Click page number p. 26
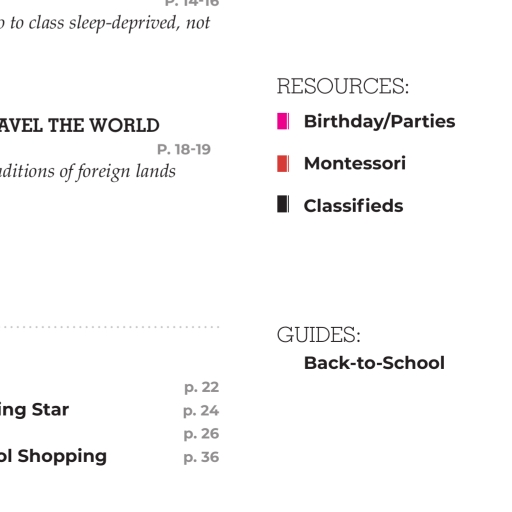 coord(201,434)
